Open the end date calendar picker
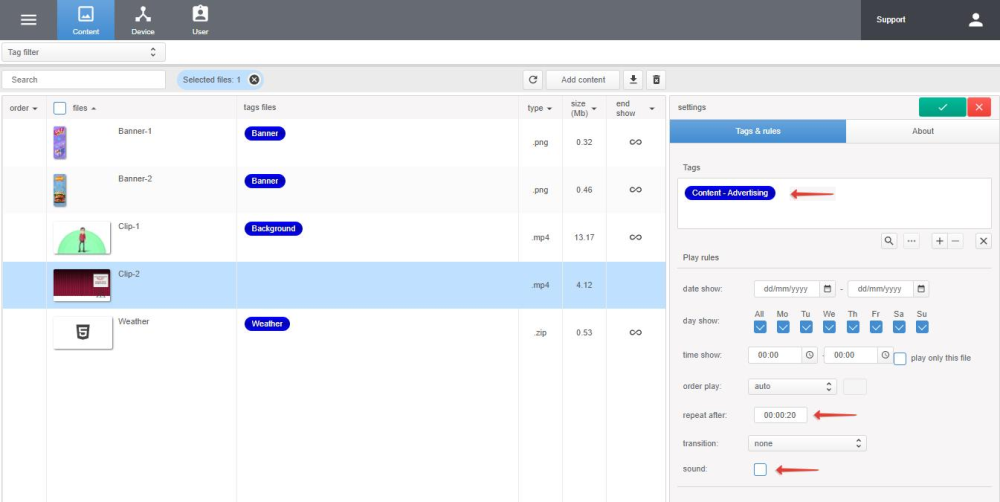The width and height of the screenshot is (1000, 502). coord(921,289)
